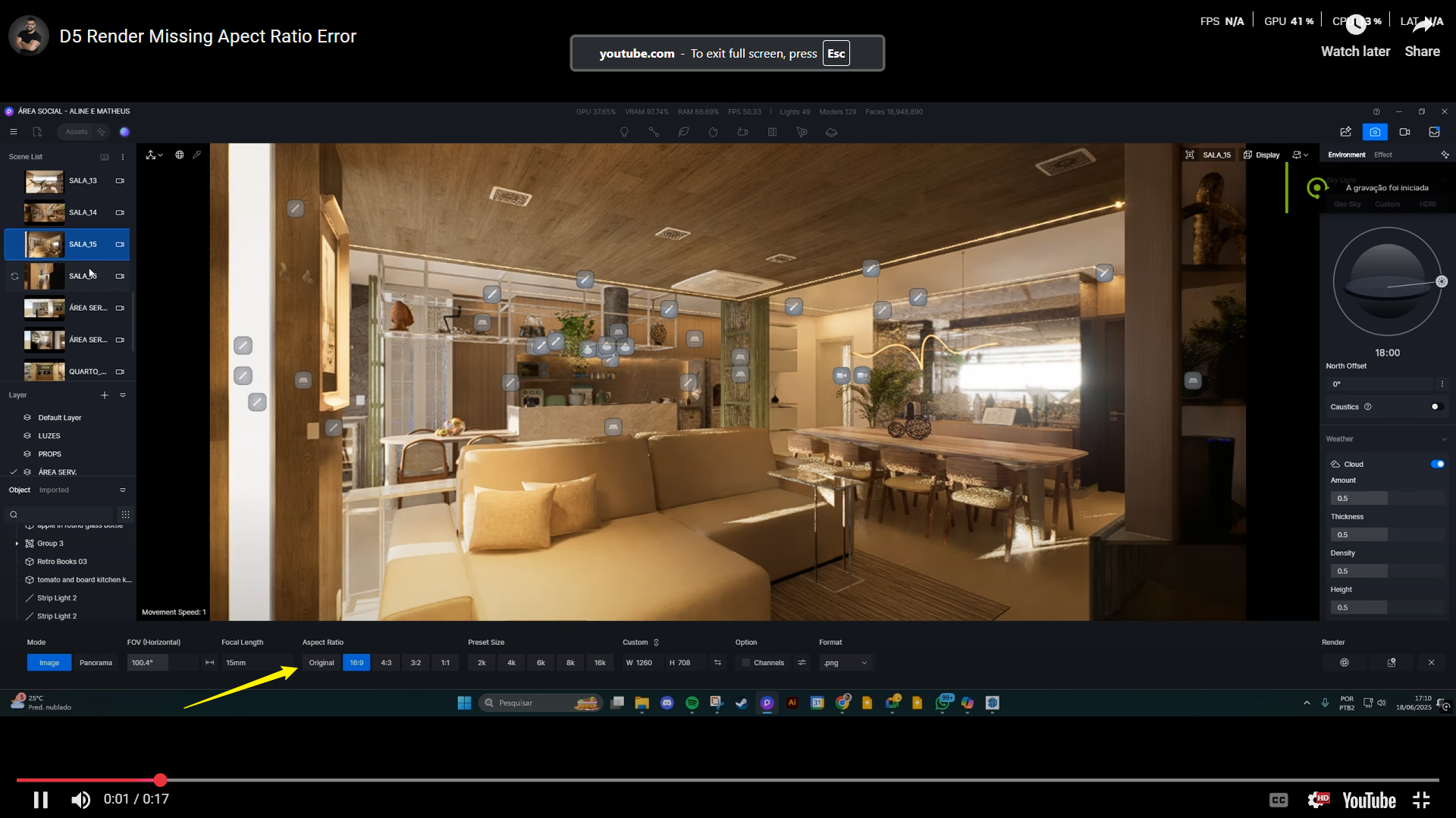Viewport: 1456px width, 818px height.
Task: Update camera icon for SALA_15 scene
Action: (120, 244)
